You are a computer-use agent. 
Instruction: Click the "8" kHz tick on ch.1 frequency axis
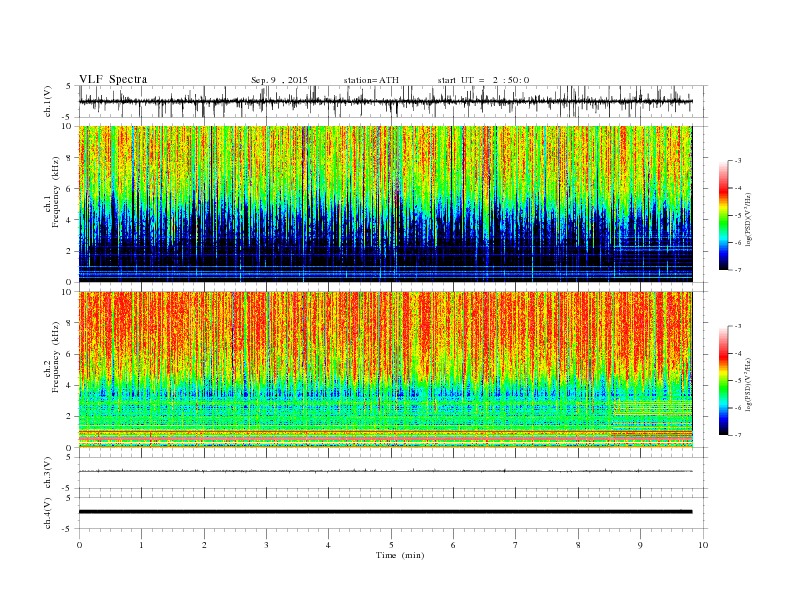(x=69, y=158)
